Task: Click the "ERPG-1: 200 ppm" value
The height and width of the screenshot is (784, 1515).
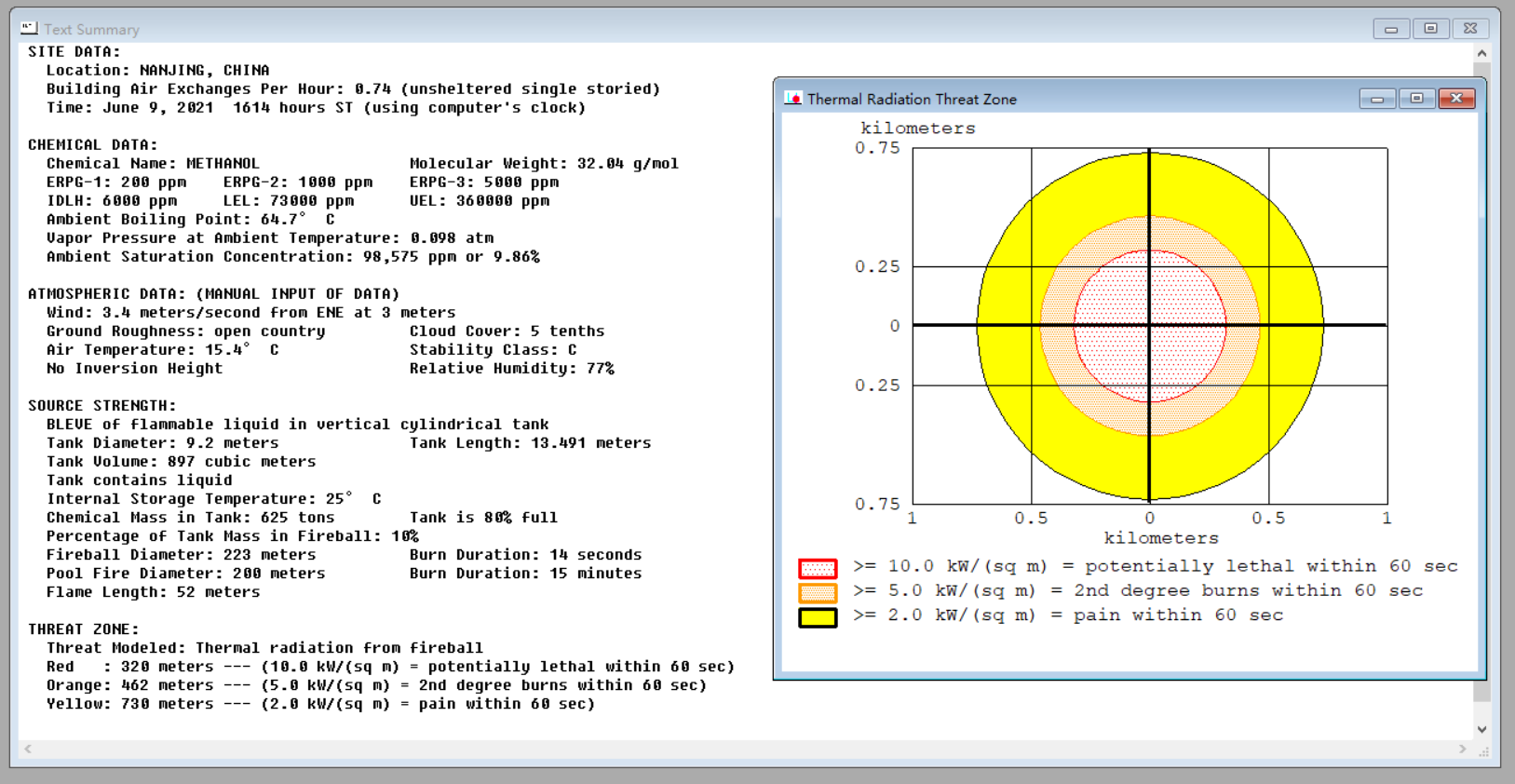Action: [x=116, y=182]
